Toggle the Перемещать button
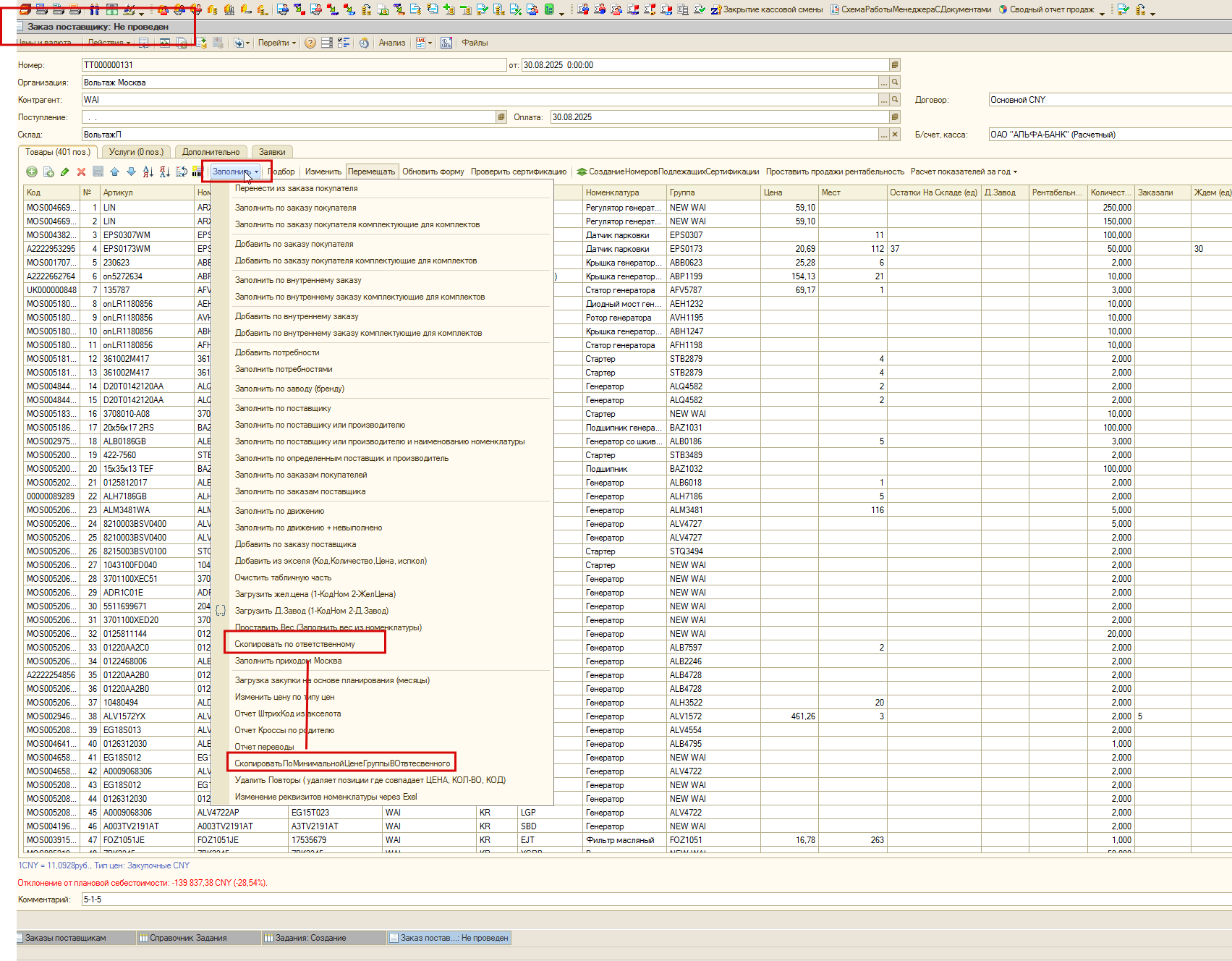 click(x=372, y=172)
